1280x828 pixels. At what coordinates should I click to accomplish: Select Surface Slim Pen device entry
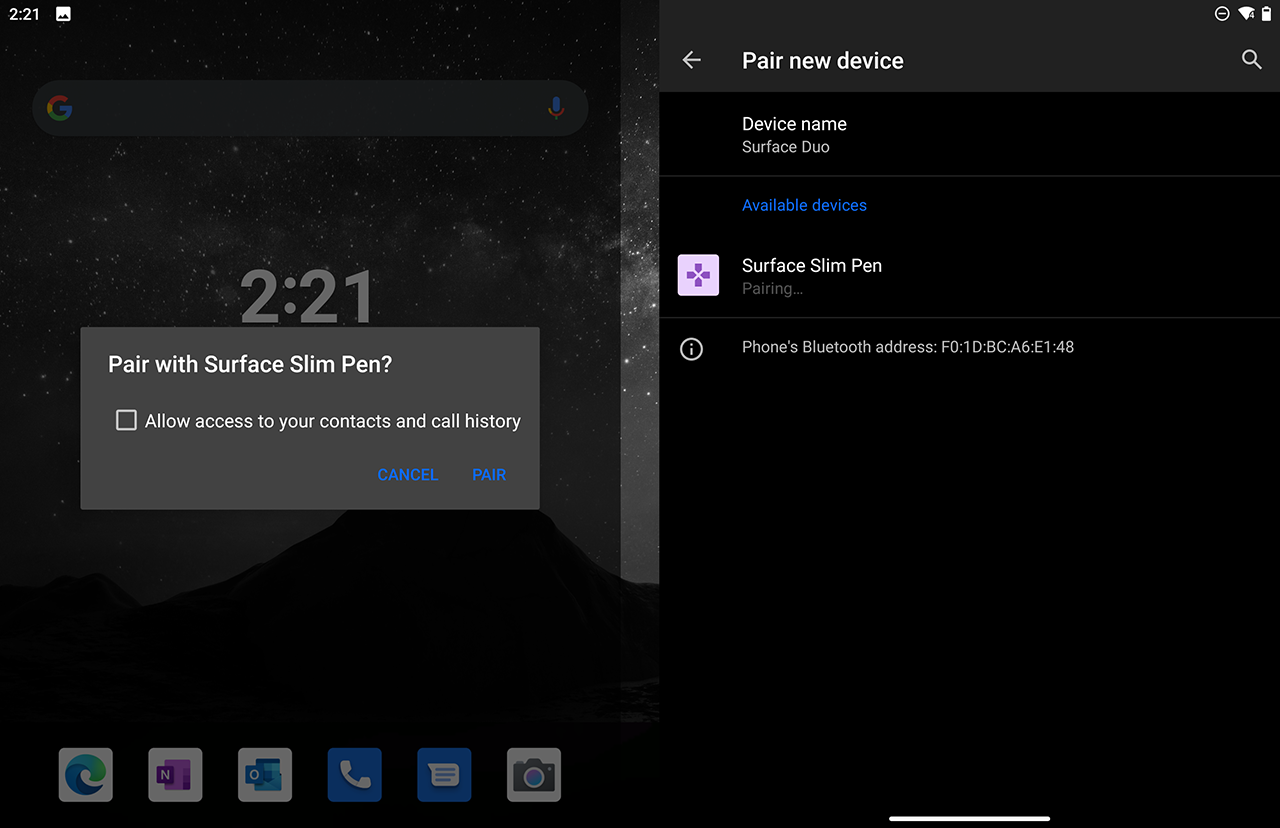coord(970,276)
